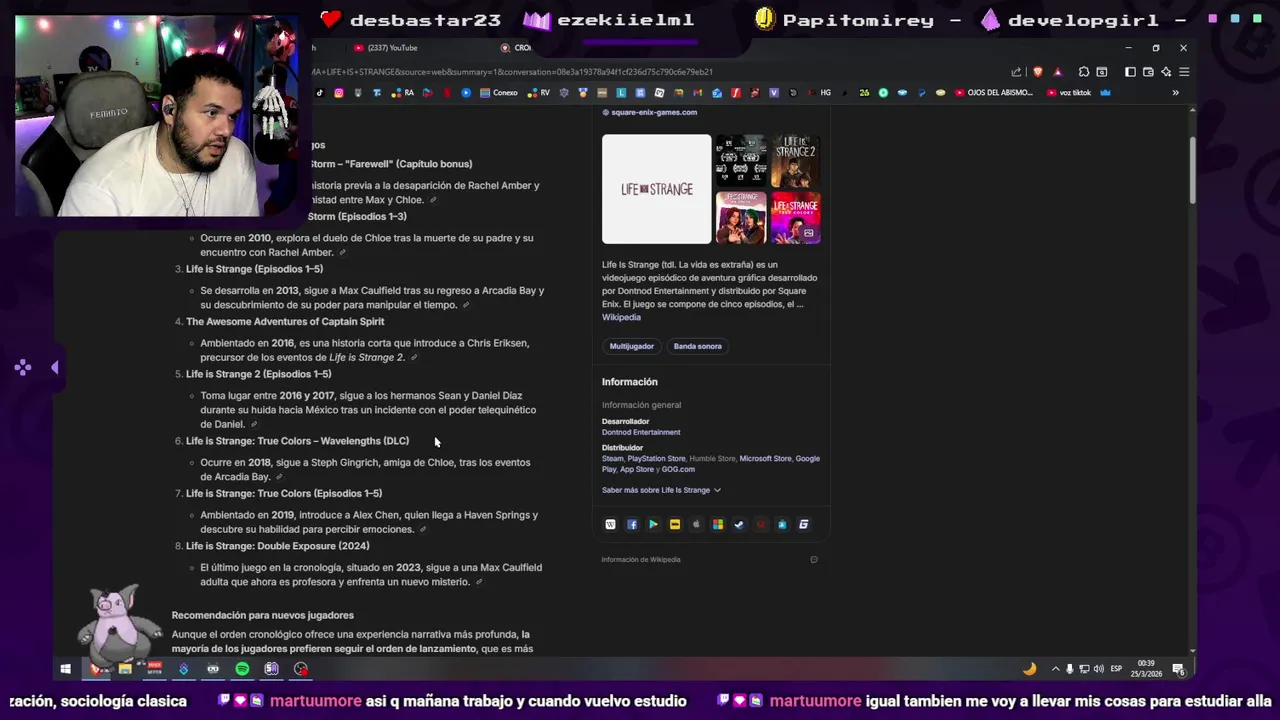Screen dimensions: 1280x720
Task: Open the voz tiktok bookmark
Action: (1070, 93)
